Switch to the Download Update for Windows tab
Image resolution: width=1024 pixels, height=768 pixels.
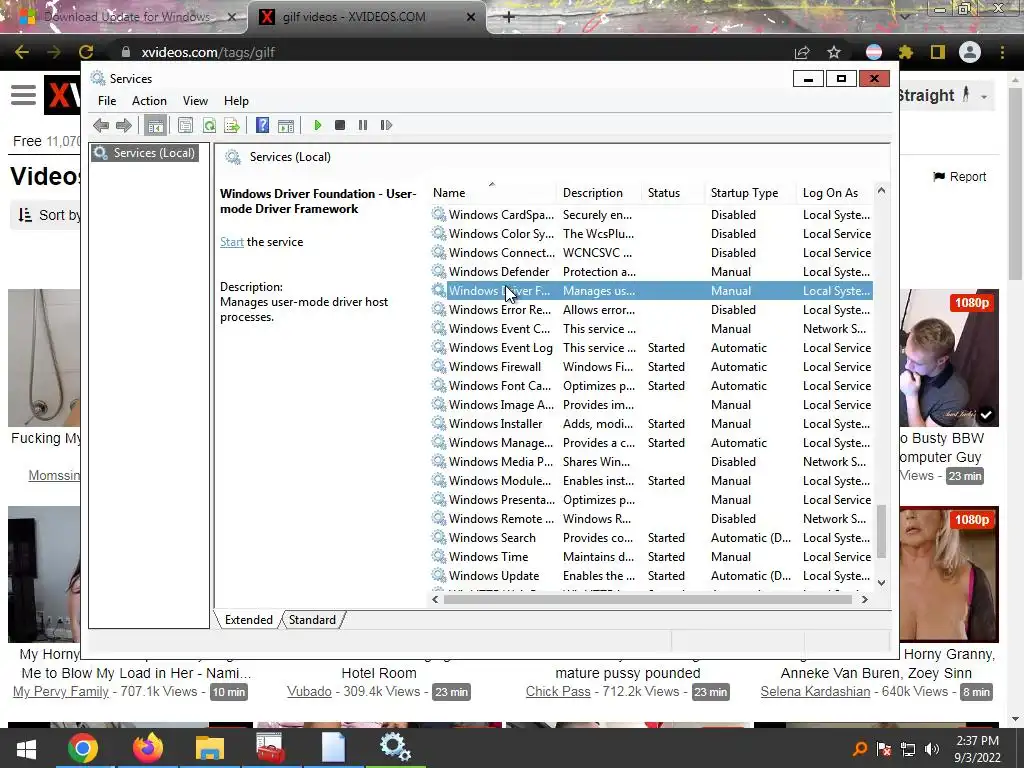pos(127,17)
